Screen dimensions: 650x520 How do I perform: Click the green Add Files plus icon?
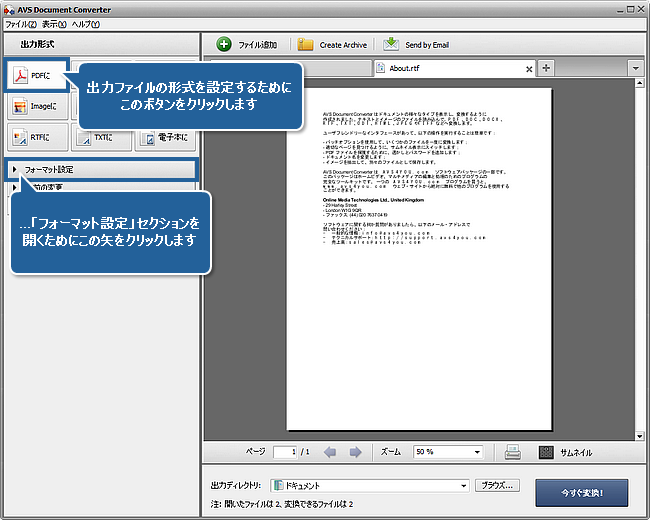tap(224, 44)
